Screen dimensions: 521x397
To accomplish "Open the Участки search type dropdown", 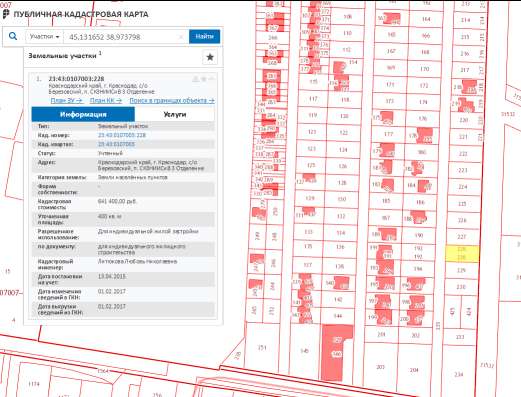I will (44, 36).
